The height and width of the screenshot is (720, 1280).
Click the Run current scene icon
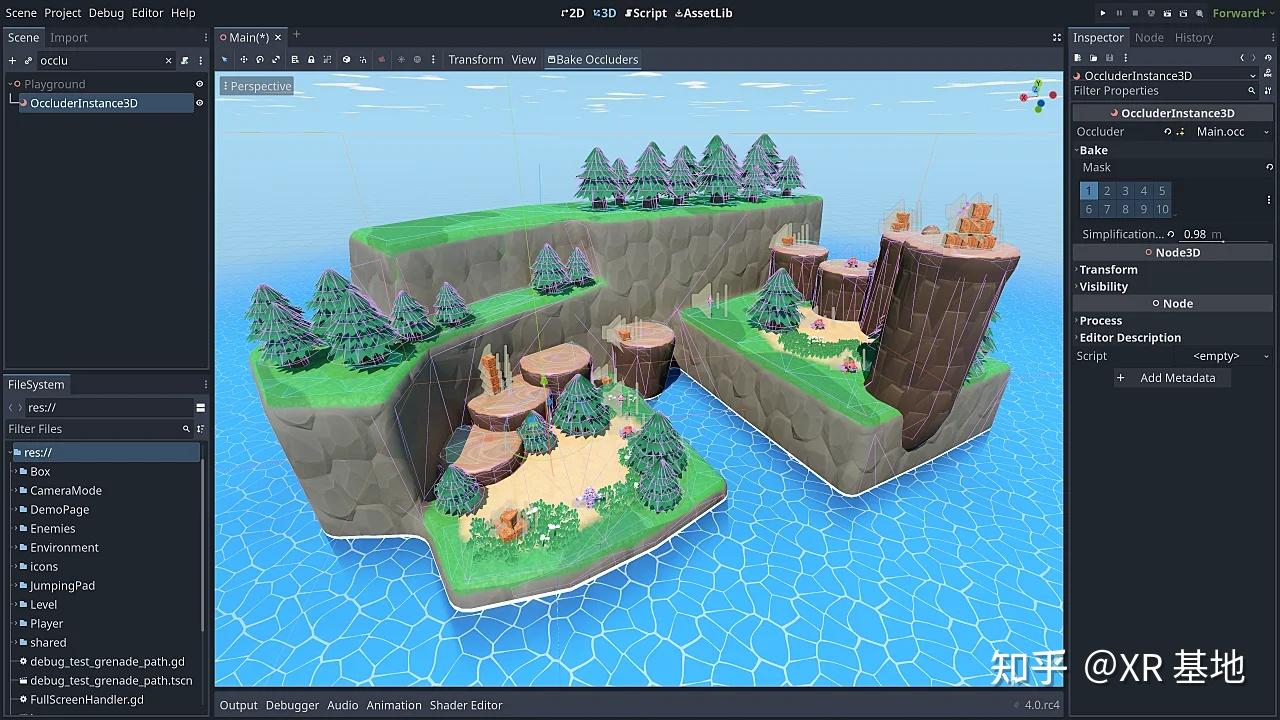1168,13
